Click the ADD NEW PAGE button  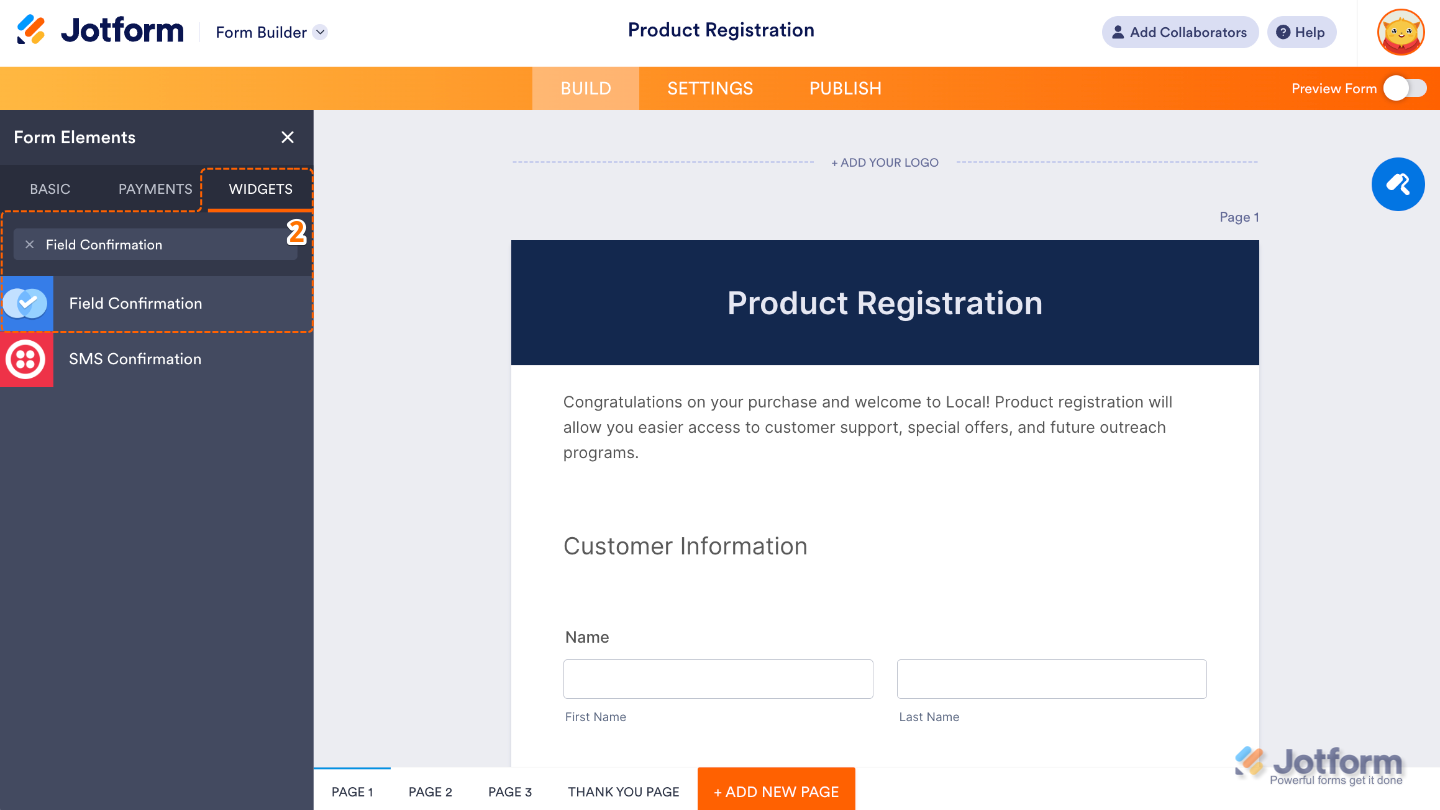776,791
